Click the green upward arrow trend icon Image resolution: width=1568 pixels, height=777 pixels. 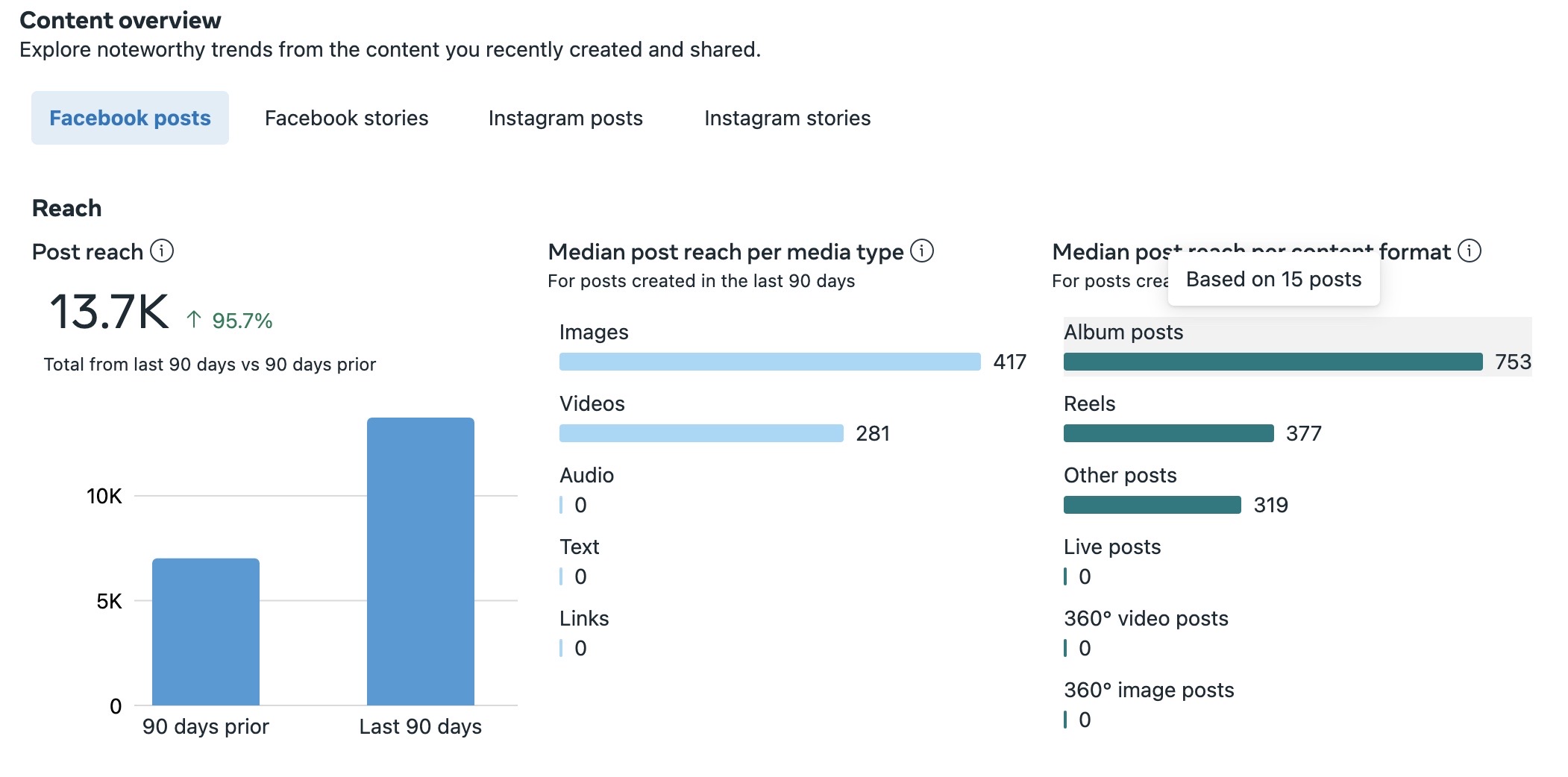point(194,320)
